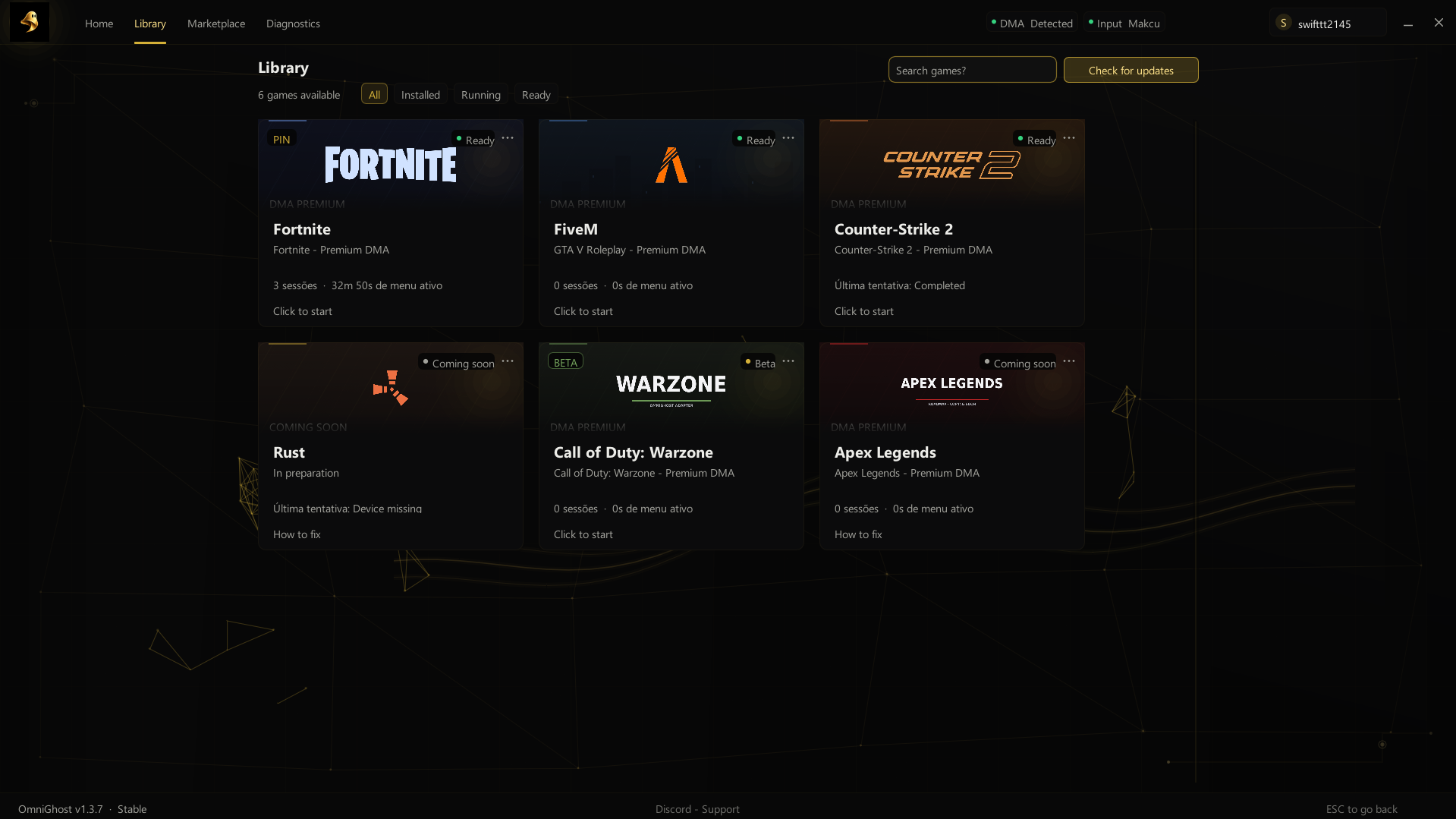Click the Ready status on FiveM
The image size is (1456, 819).
pos(756,140)
